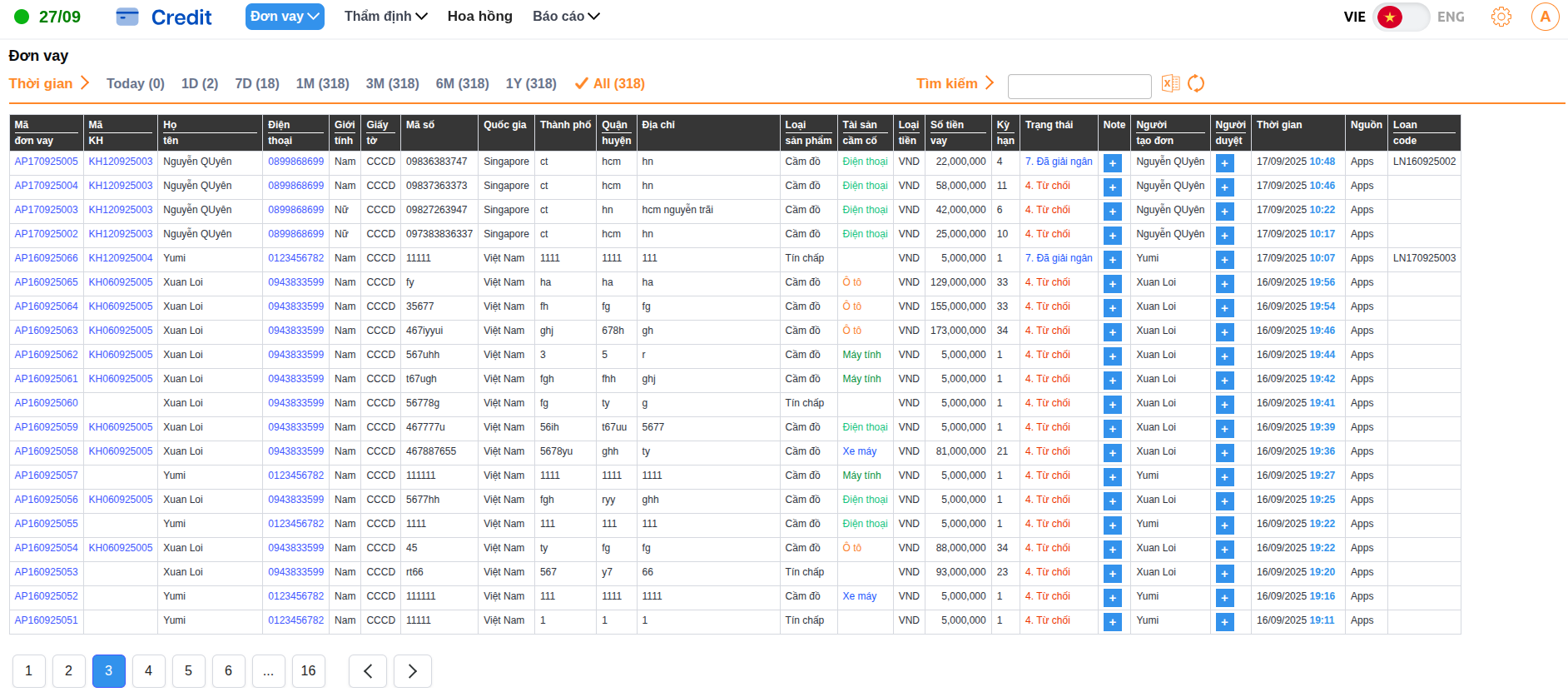
Task: Expand the Thẩm định dropdown menu
Action: click(x=385, y=17)
